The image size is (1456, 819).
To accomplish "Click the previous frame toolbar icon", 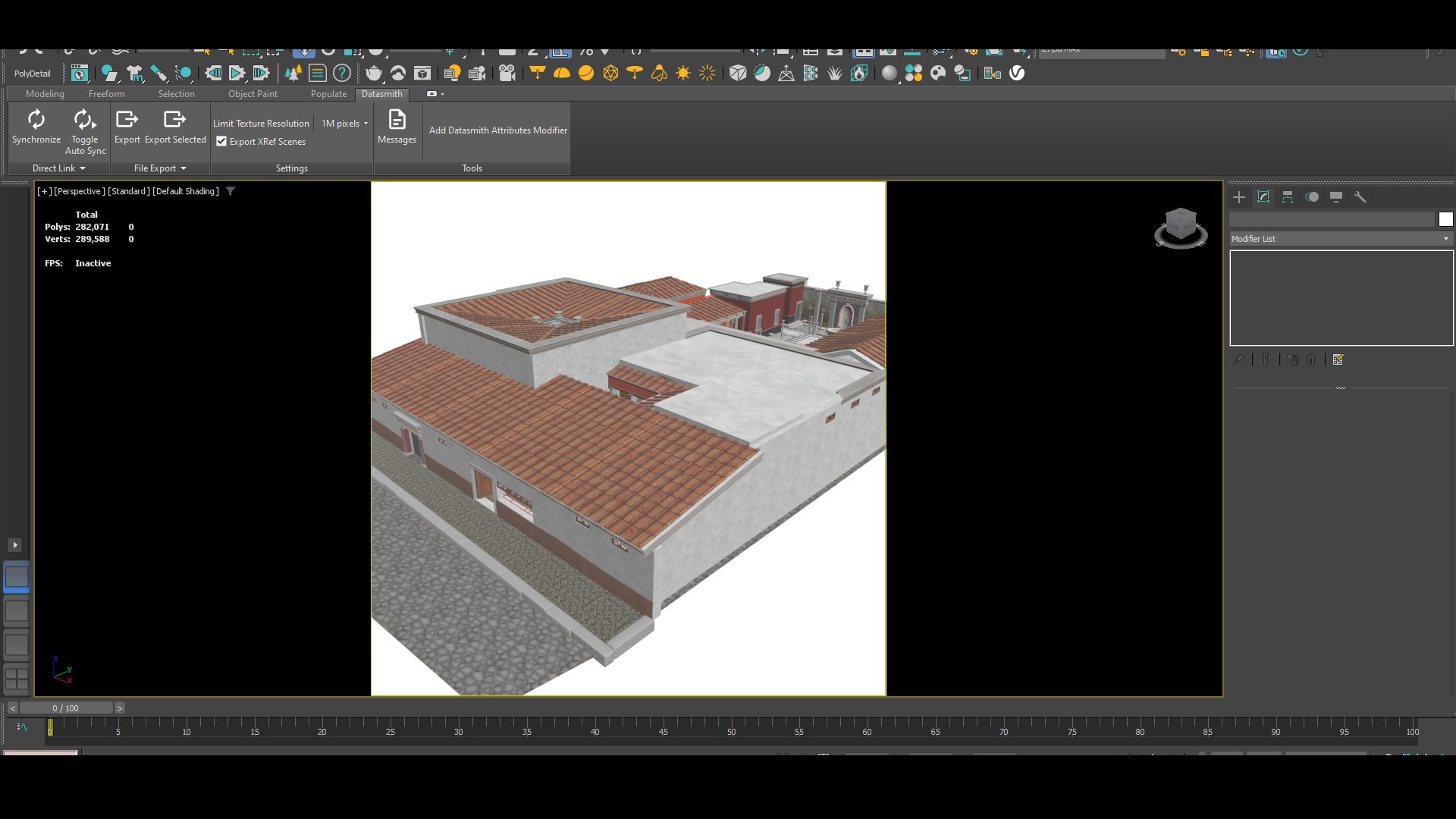I will click(213, 73).
